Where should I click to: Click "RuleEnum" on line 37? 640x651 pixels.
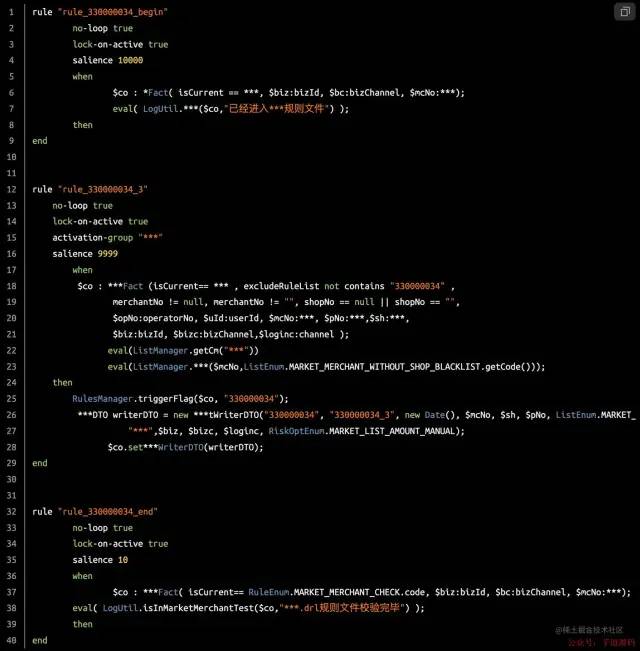[x=268, y=592]
